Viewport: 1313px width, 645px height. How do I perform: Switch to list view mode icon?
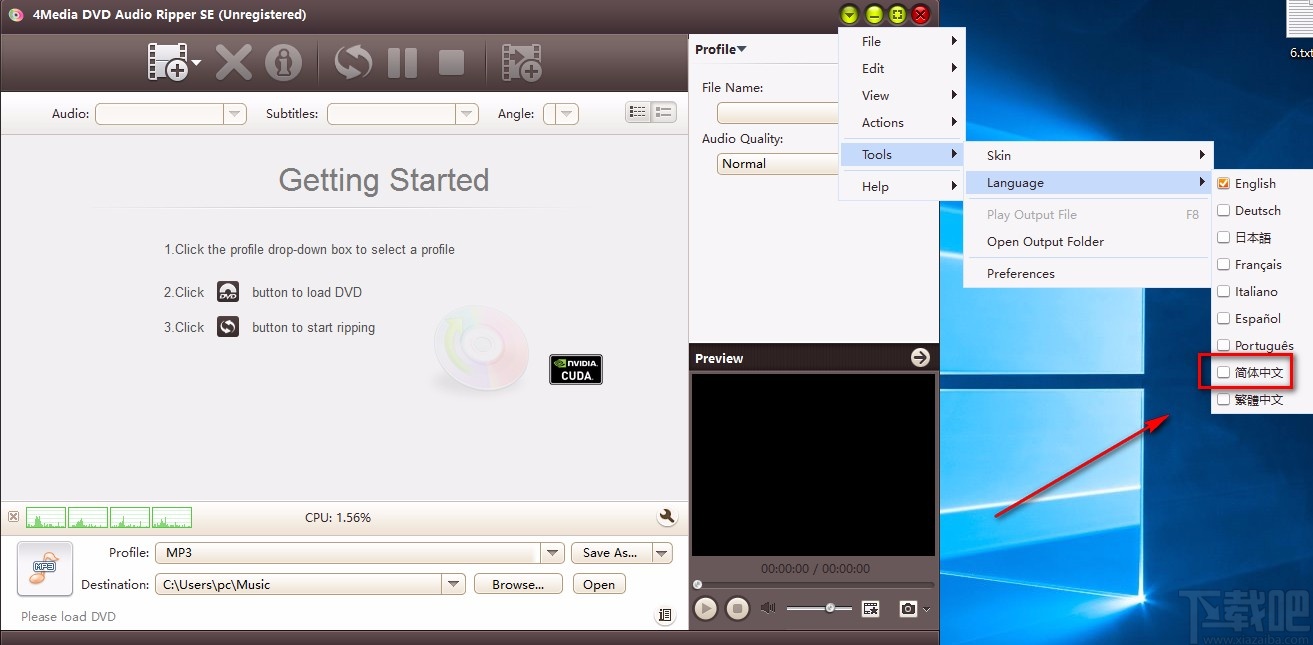click(638, 113)
